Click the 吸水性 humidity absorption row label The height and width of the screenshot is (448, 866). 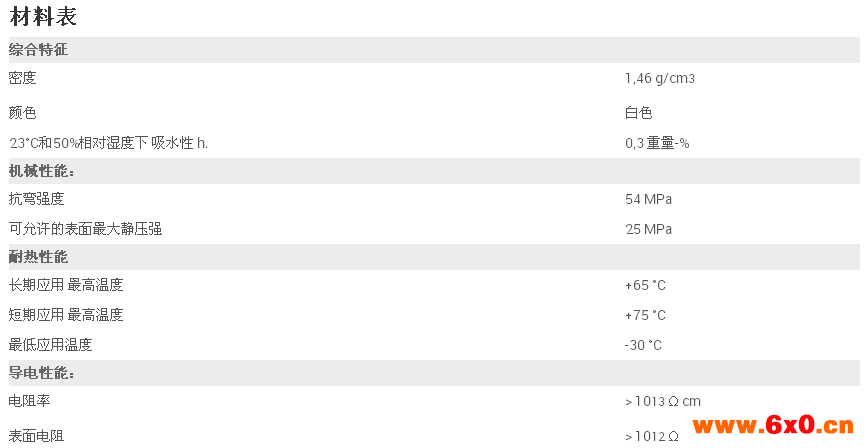(x=108, y=143)
